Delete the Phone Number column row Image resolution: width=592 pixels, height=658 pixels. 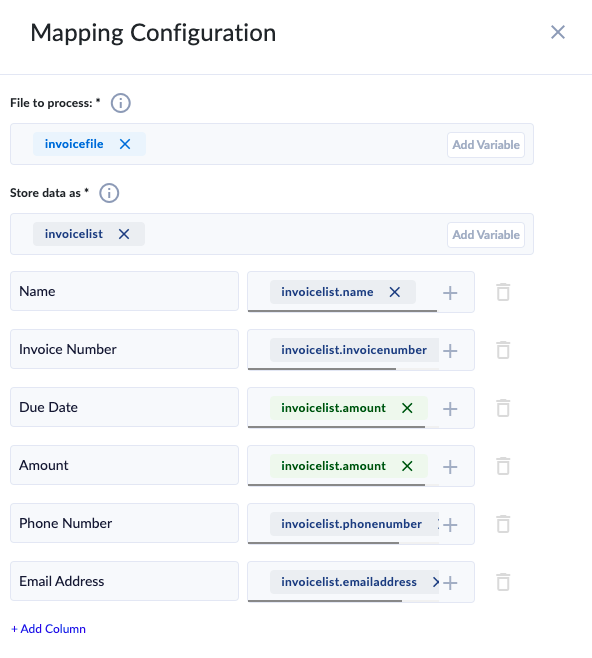click(503, 524)
